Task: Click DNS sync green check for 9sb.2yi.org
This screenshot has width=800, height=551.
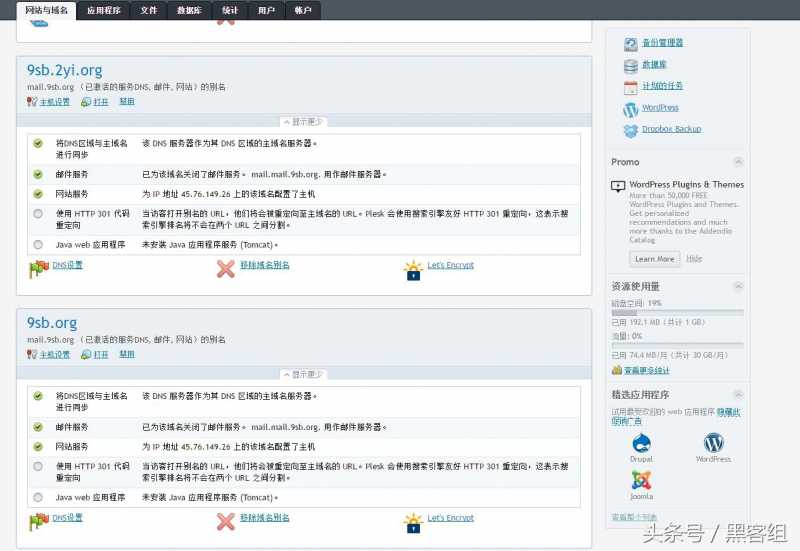Action: click(x=38, y=143)
